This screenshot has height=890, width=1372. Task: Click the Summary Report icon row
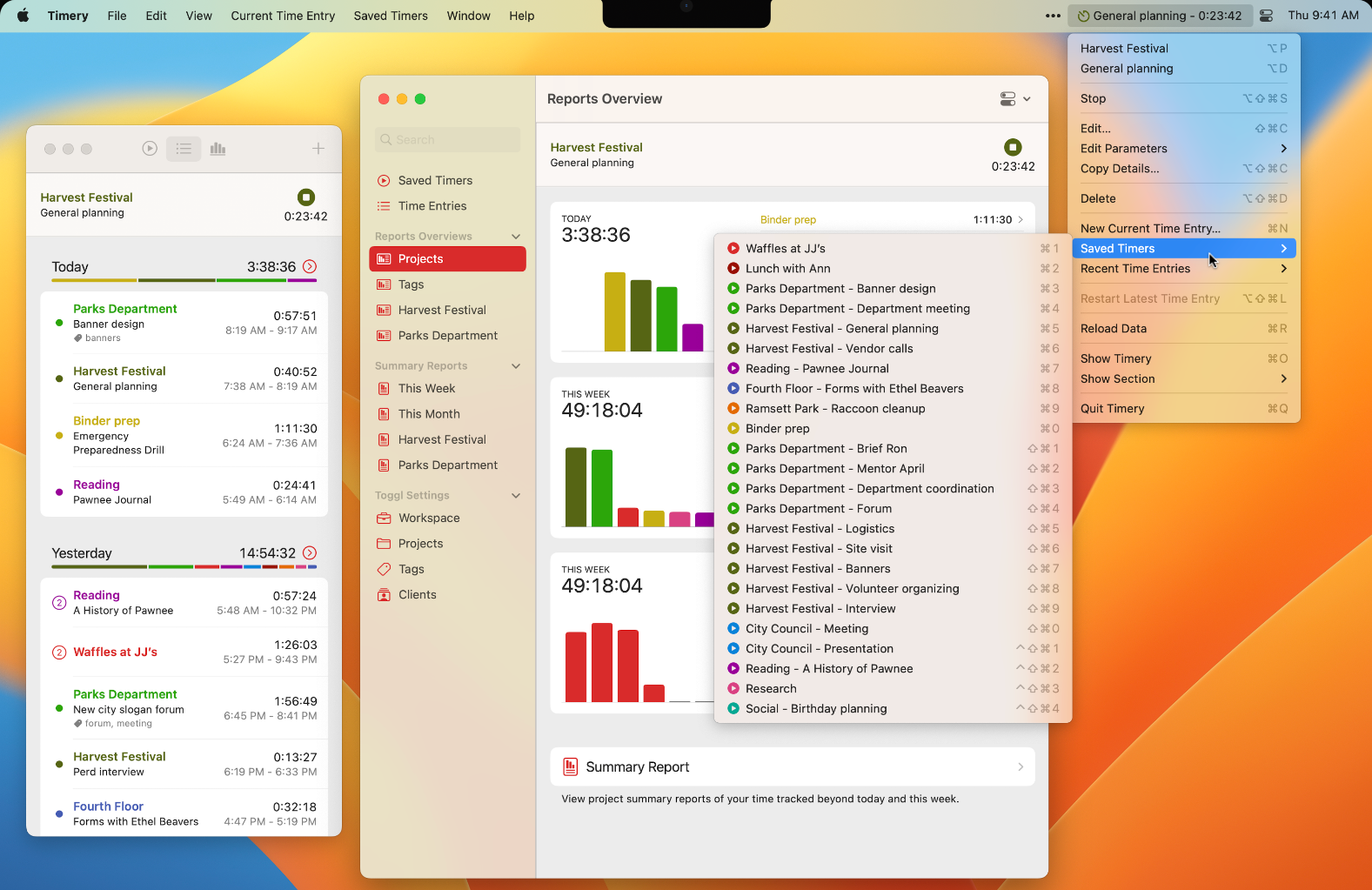793,766
